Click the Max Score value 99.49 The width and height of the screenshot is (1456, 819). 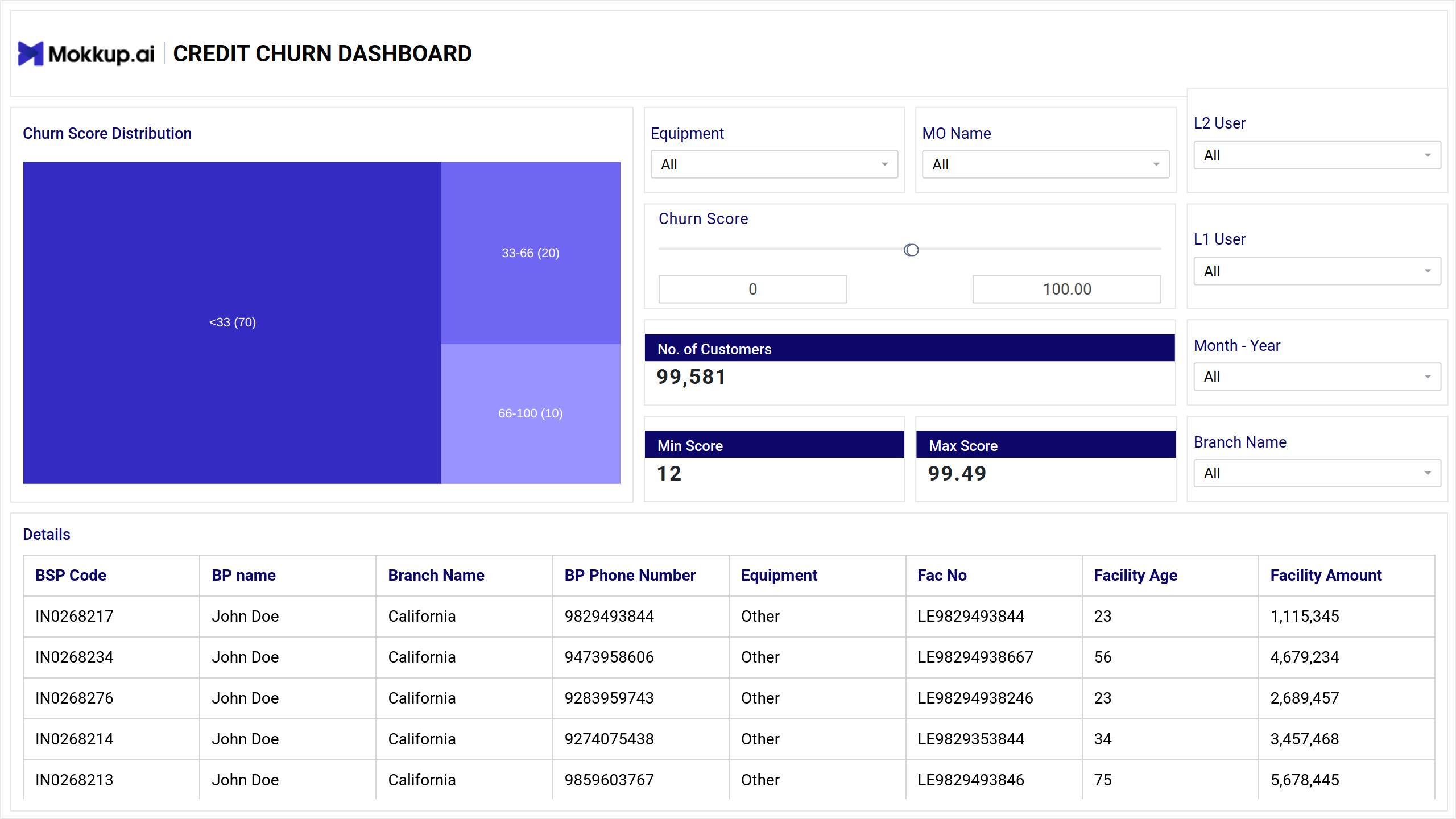957,473
